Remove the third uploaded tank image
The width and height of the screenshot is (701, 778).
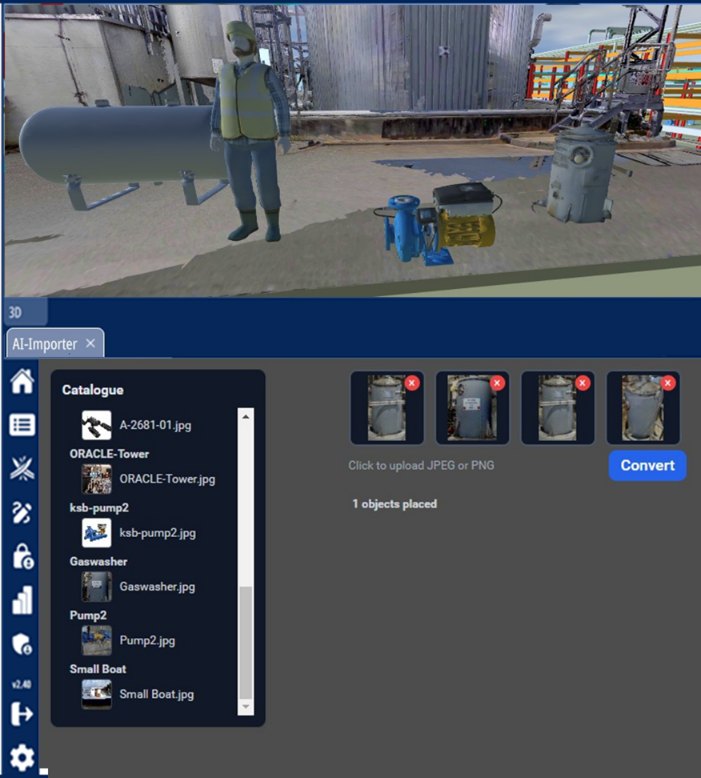point(582,383)
